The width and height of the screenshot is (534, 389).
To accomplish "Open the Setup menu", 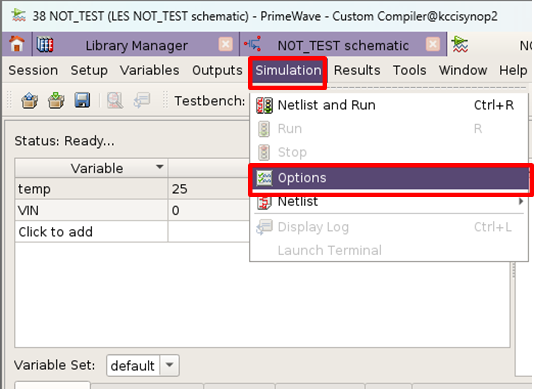I will point(89,70).
